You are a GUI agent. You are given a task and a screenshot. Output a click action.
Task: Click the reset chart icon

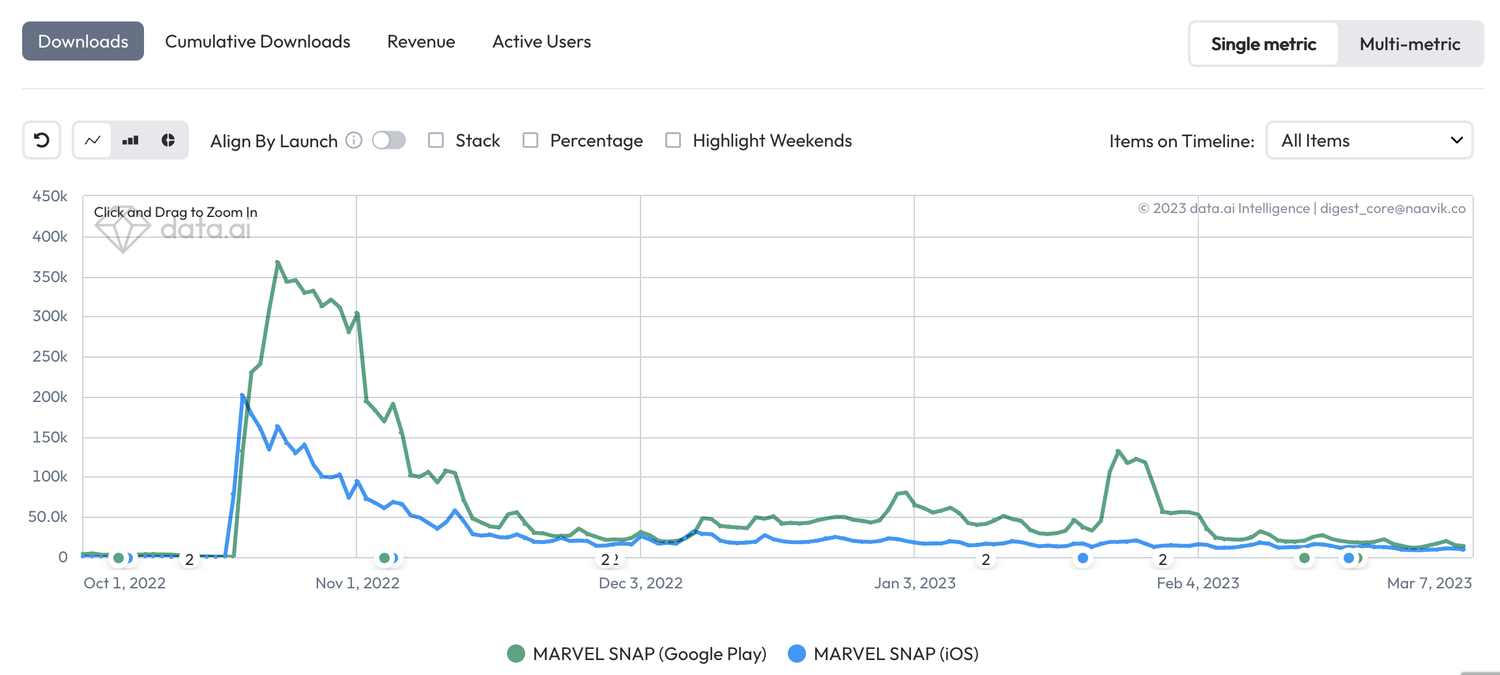[x=41, y=140]
